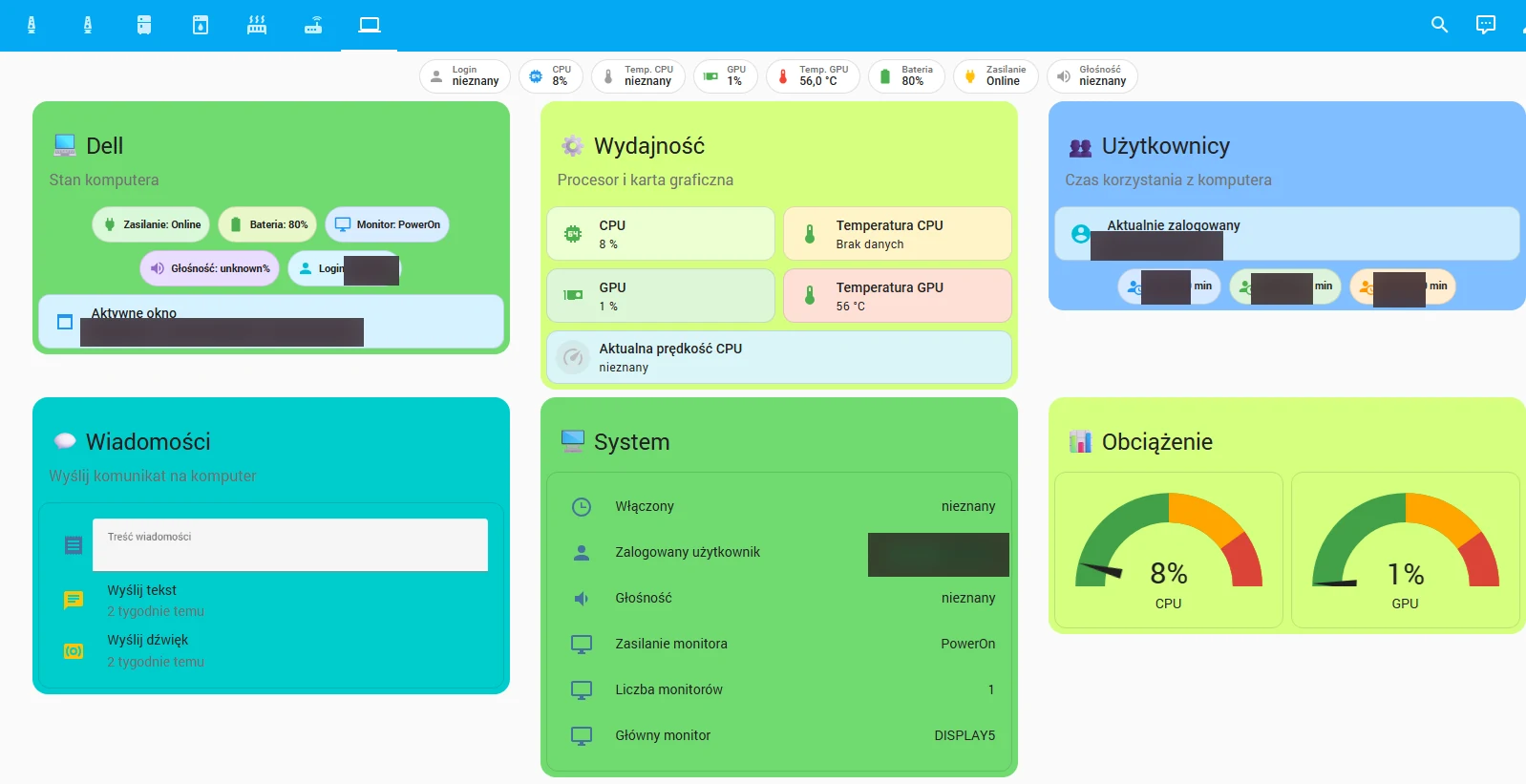This screenshot has width=1526, height=784.
Task: Click the GPU 1% top badge
Action: pyautogui.click(x=726, y=76)
